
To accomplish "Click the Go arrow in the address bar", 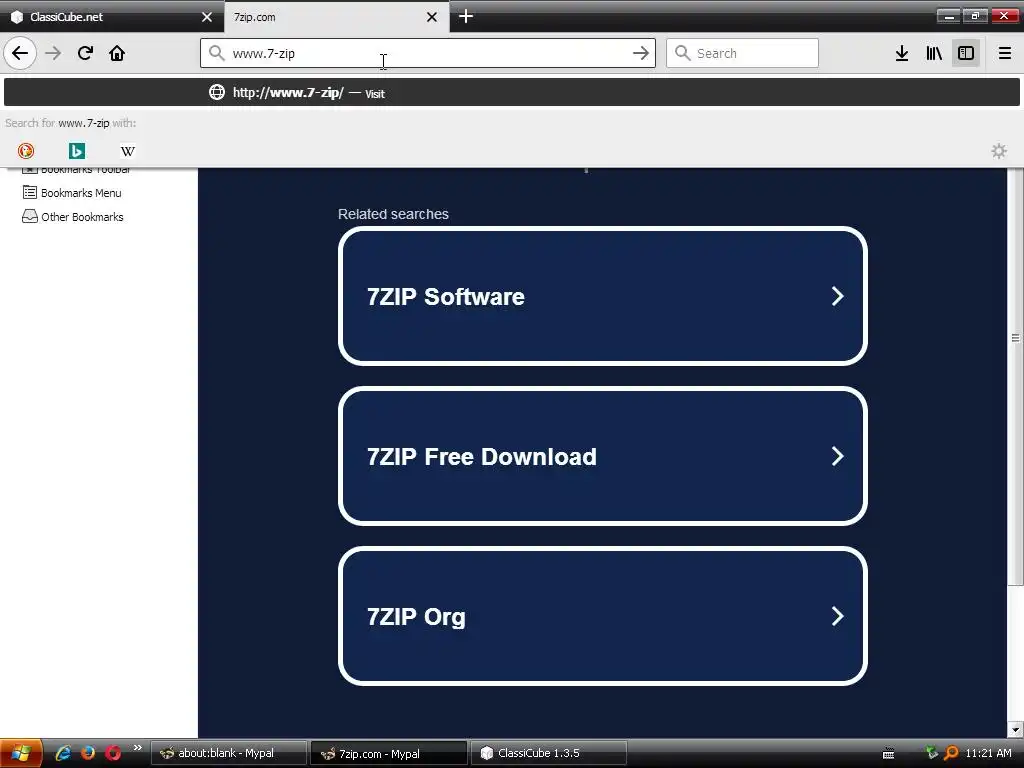I will (641, 53).
